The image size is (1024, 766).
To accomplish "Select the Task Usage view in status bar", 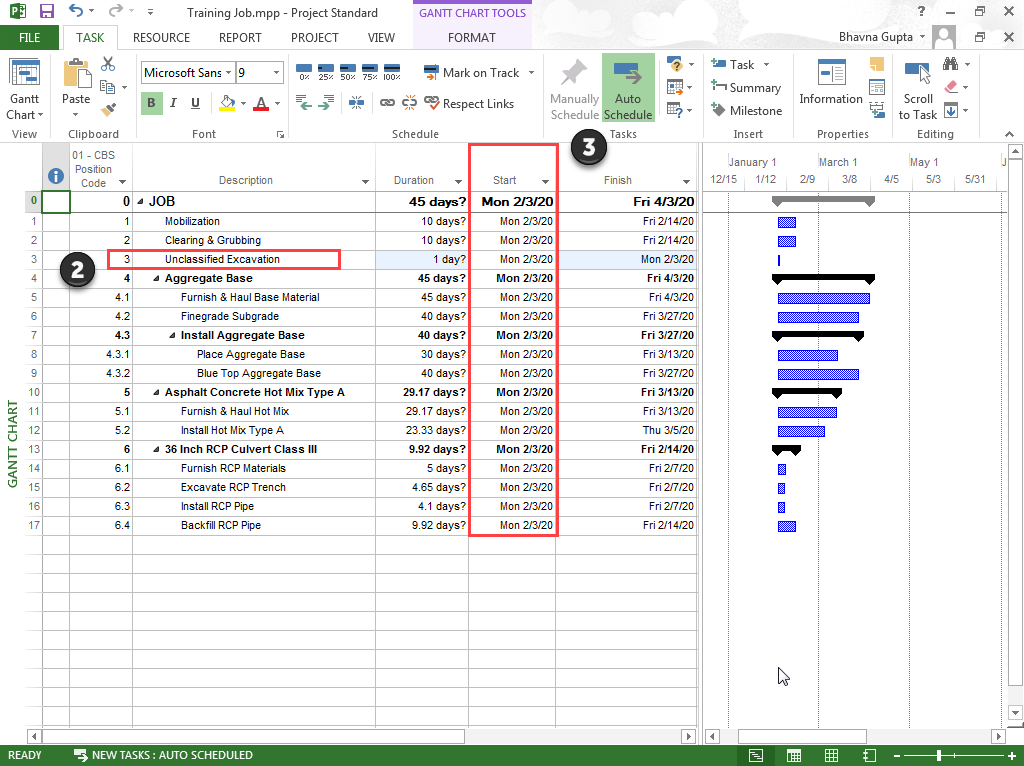I will coord(794,755).
